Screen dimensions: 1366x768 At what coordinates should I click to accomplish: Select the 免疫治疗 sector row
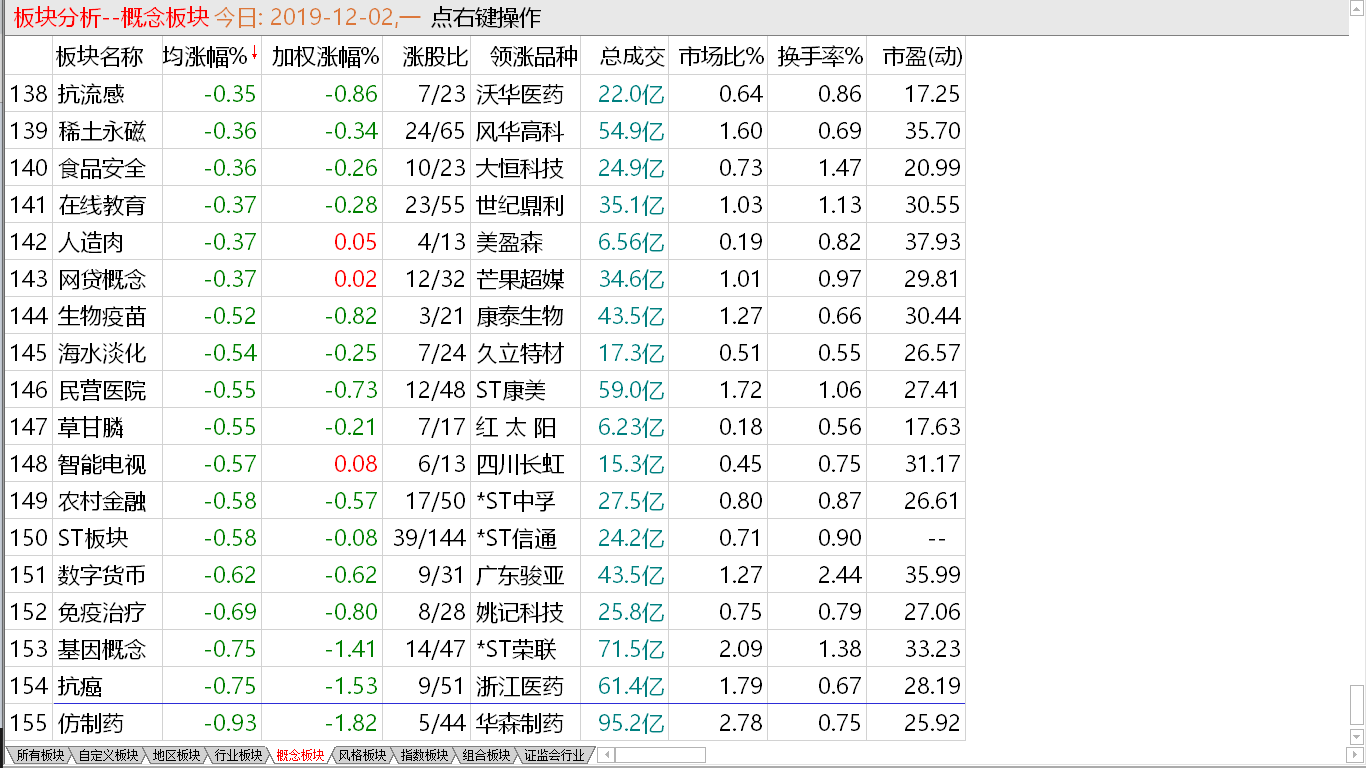click(485, 612)
